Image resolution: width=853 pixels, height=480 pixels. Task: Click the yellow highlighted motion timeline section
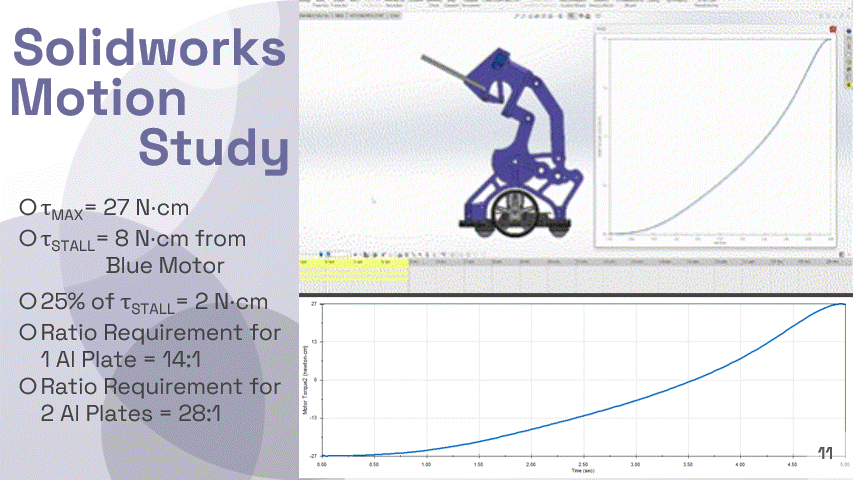click(354, 270)
